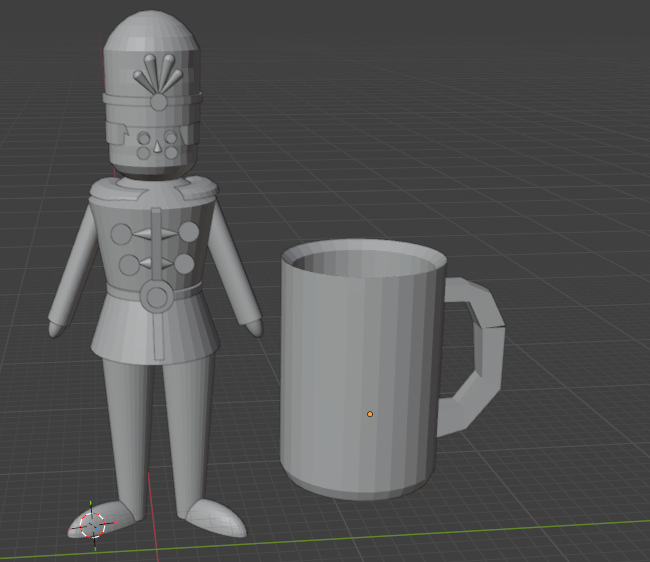
Task: Click the soldier's cone-shaped nose
Action: (x=158, y=146)
